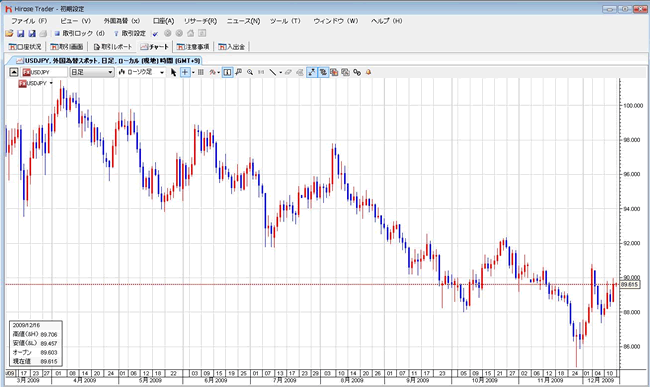Switch to the 注意事項 tab
This screenshot has height=387, width=650.
193,47
